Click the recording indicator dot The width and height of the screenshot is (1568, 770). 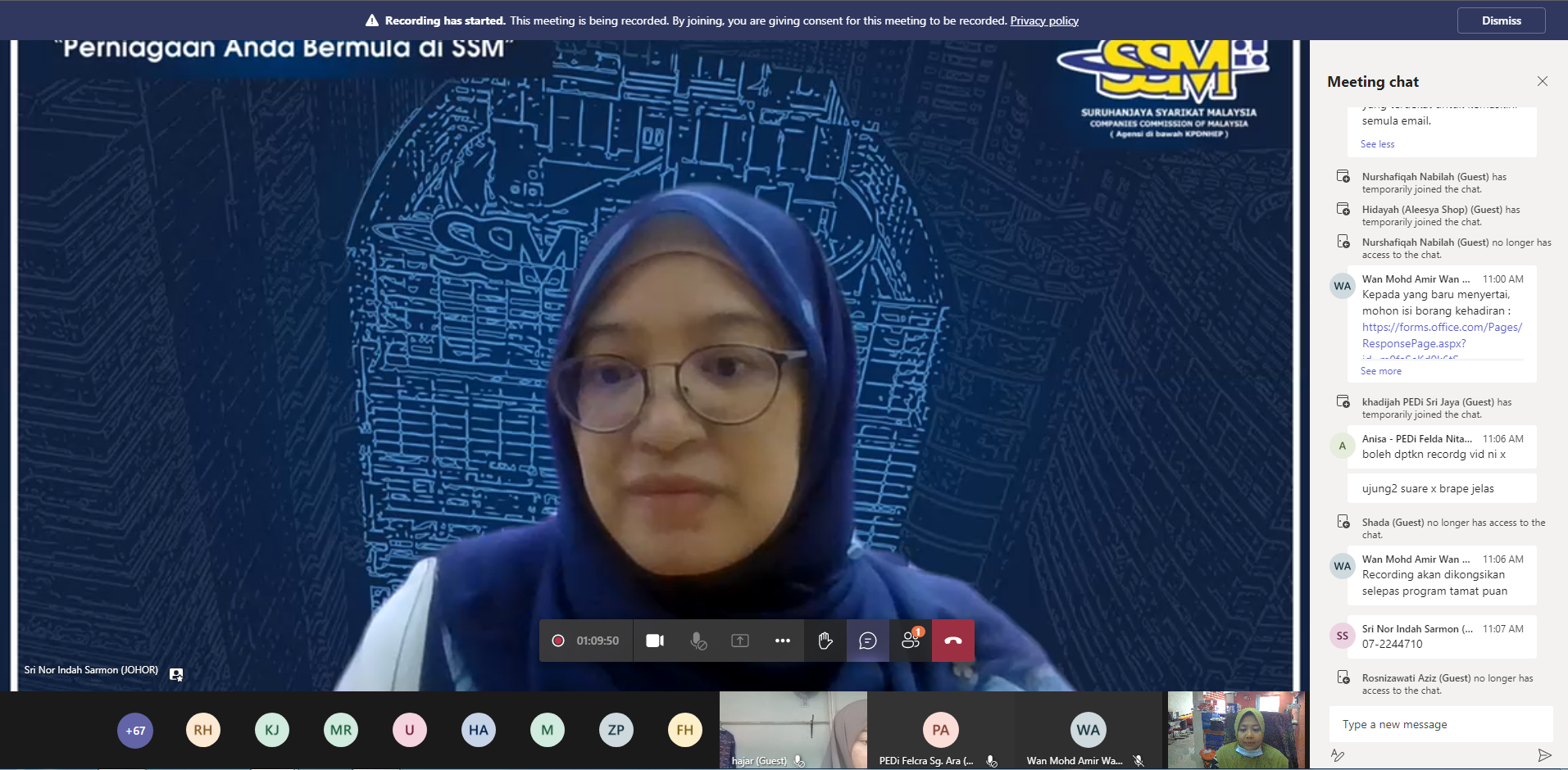point(558,641)
